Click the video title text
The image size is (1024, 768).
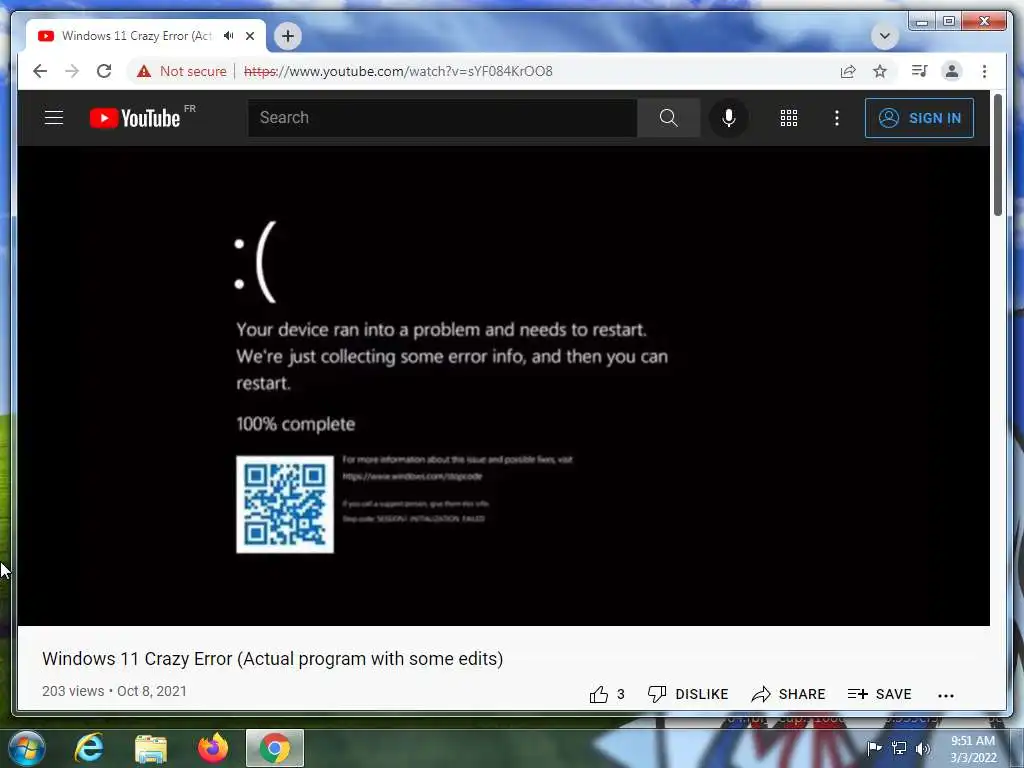pyautogui.click(x=272, y=659)
